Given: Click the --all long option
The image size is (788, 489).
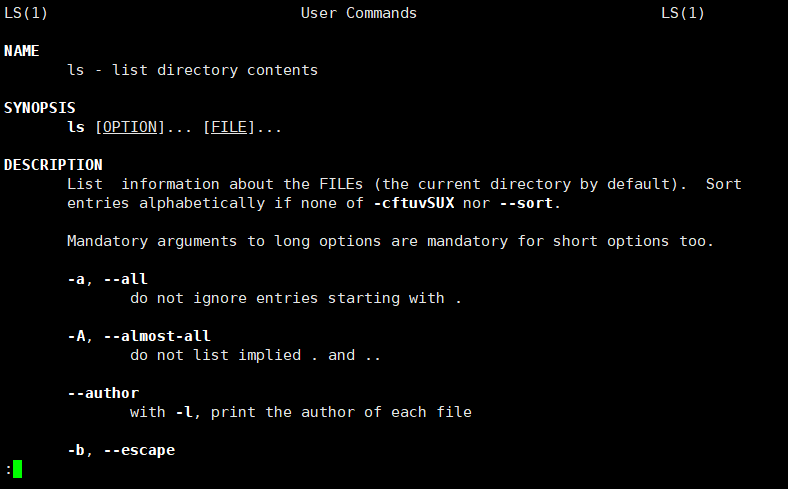Looking at the screenshot, I should [125, 279].
